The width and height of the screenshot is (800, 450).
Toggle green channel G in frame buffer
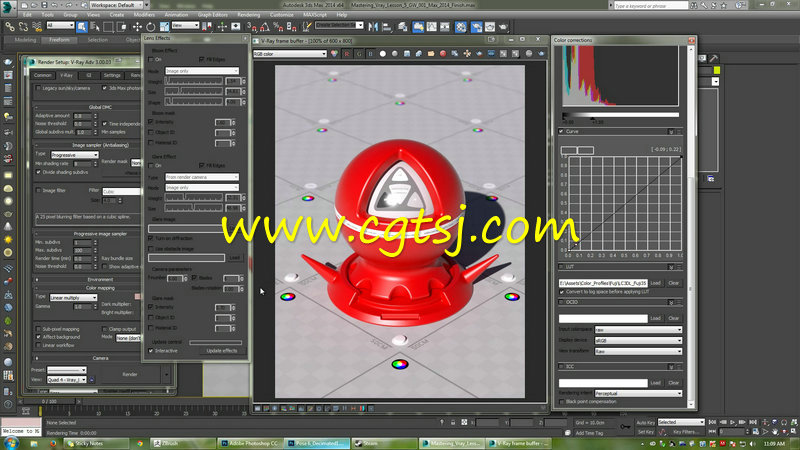[359, 54]
